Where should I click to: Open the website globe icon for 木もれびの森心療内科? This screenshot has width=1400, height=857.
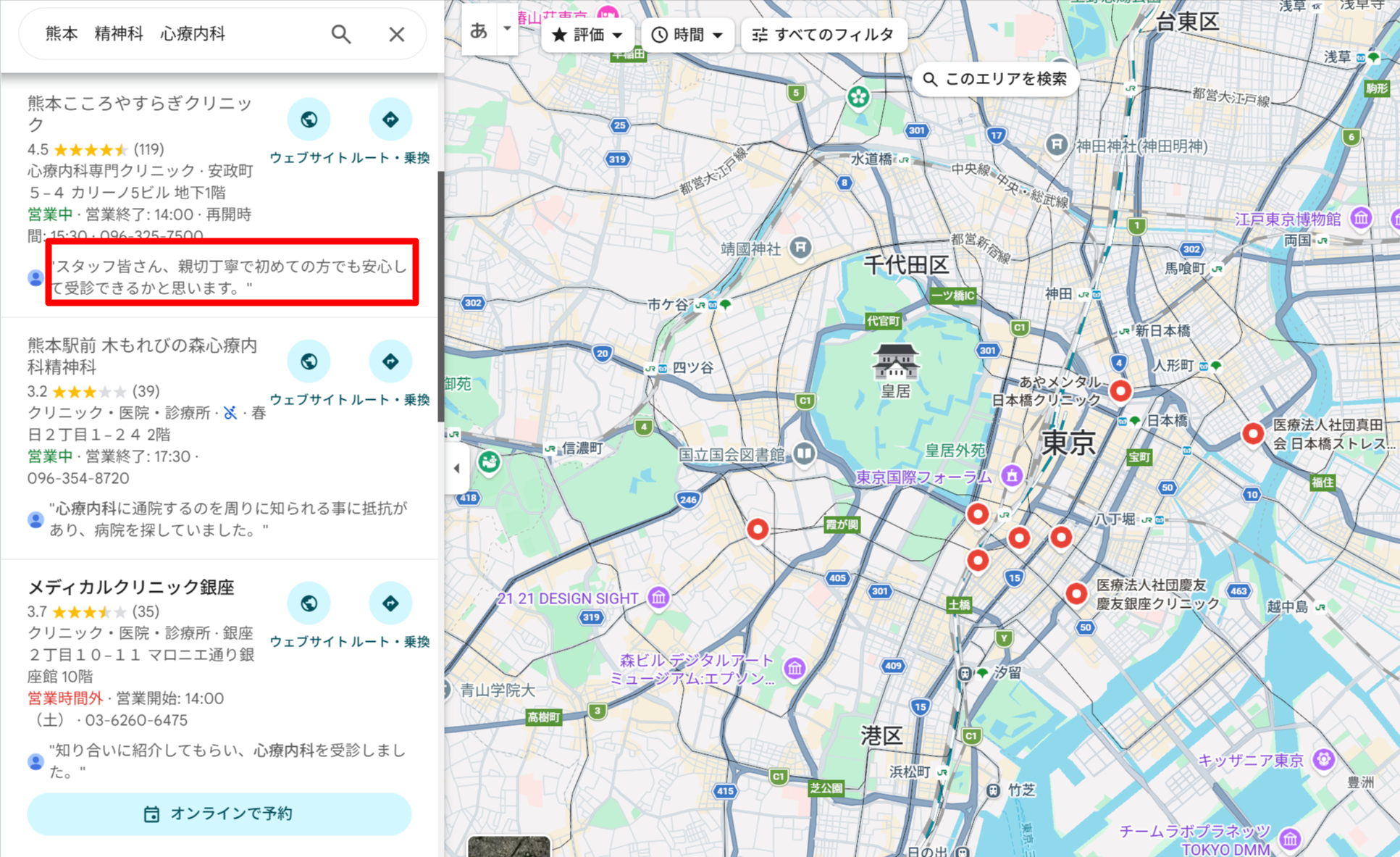coord(309,361)
